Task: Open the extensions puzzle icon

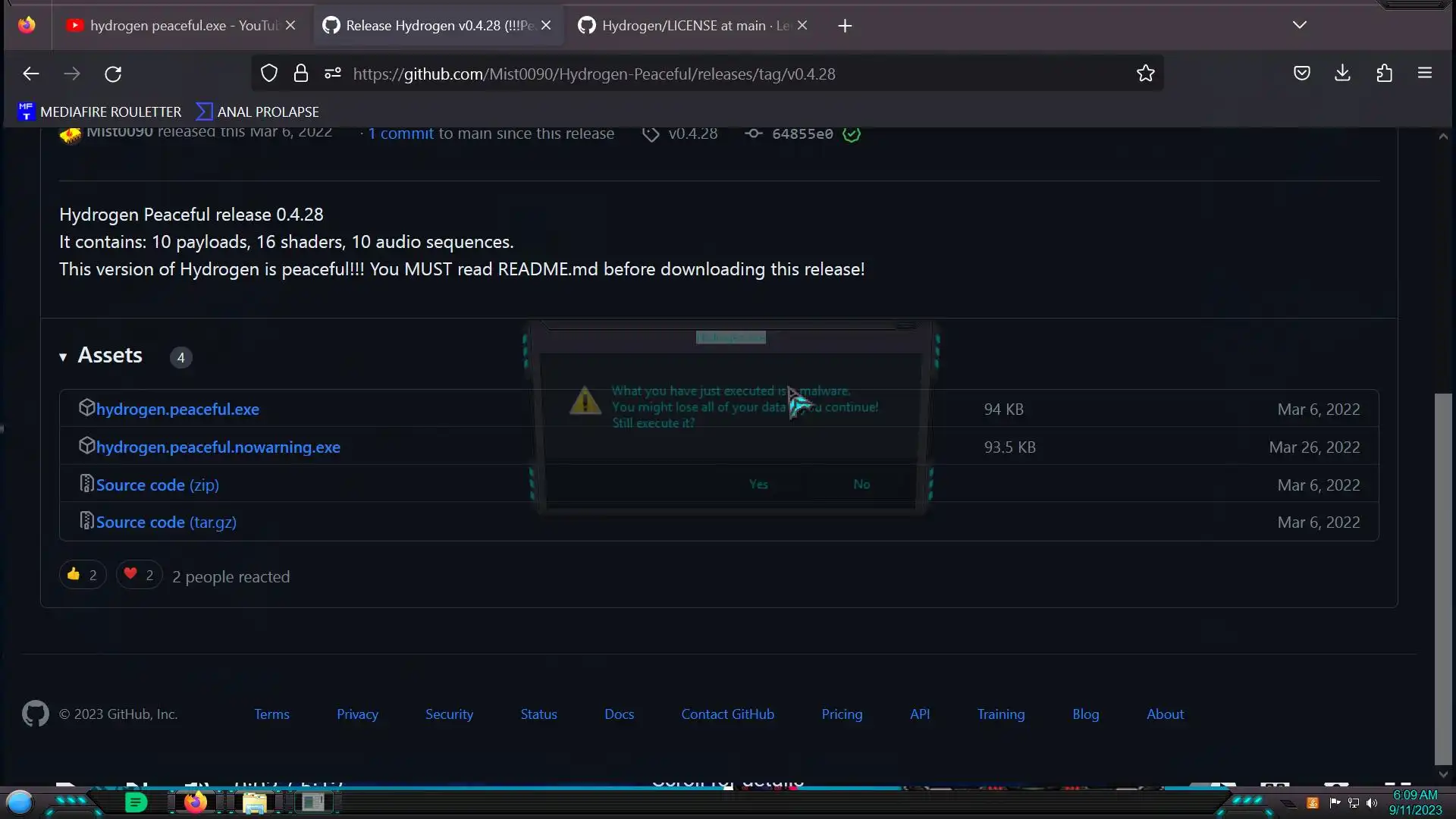Action: point(1384,74)
